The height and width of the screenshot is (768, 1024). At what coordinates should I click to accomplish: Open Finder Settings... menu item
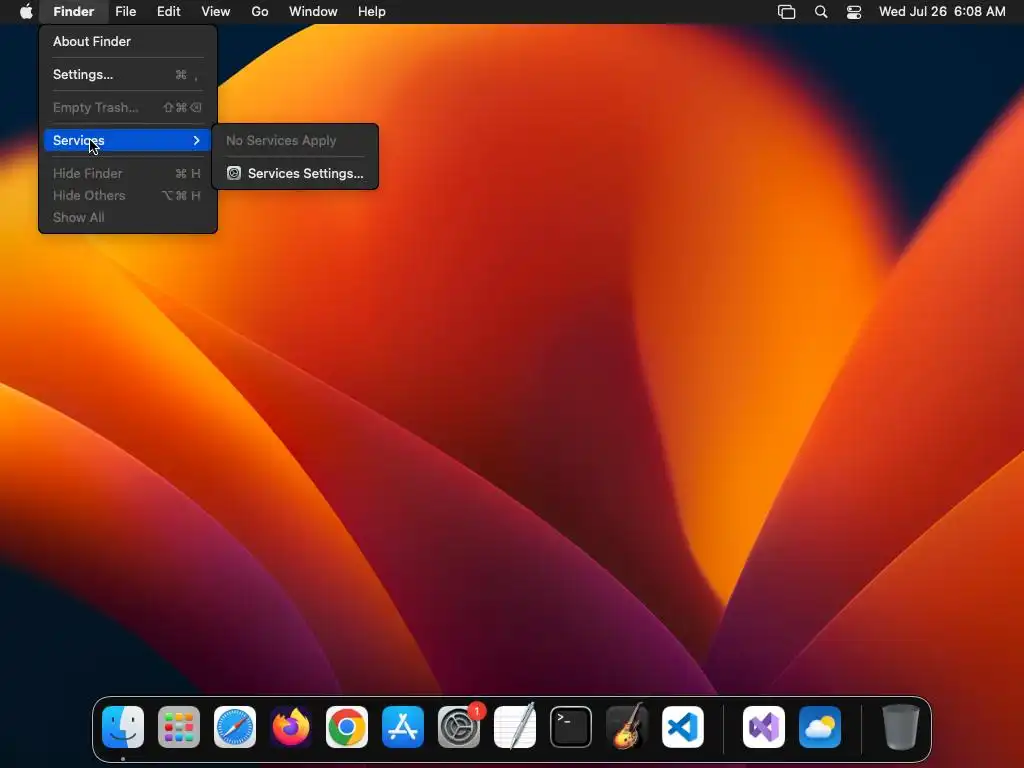point(127,74)
